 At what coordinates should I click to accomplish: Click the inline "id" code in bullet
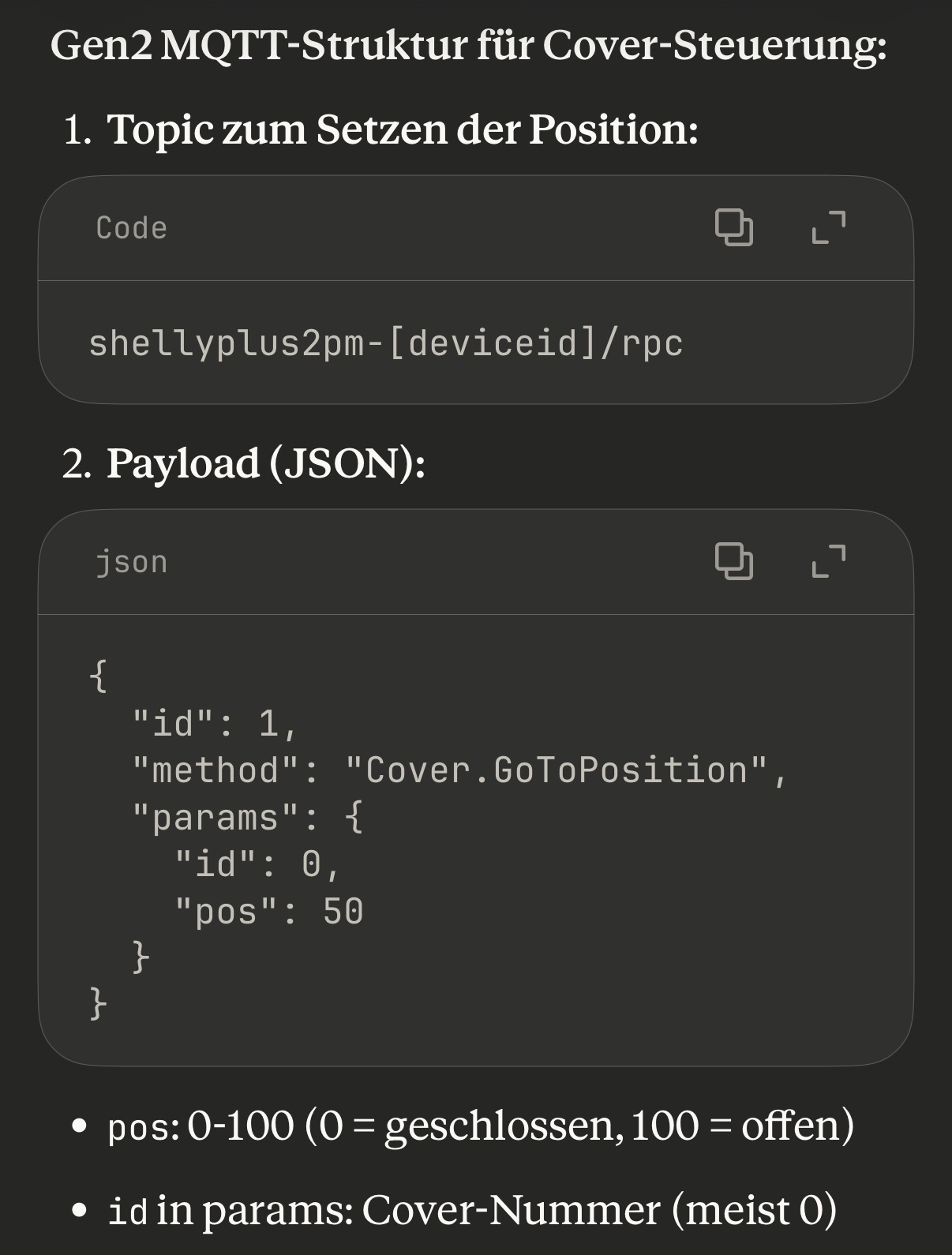pyautogui.click(x=127, y=1212)
